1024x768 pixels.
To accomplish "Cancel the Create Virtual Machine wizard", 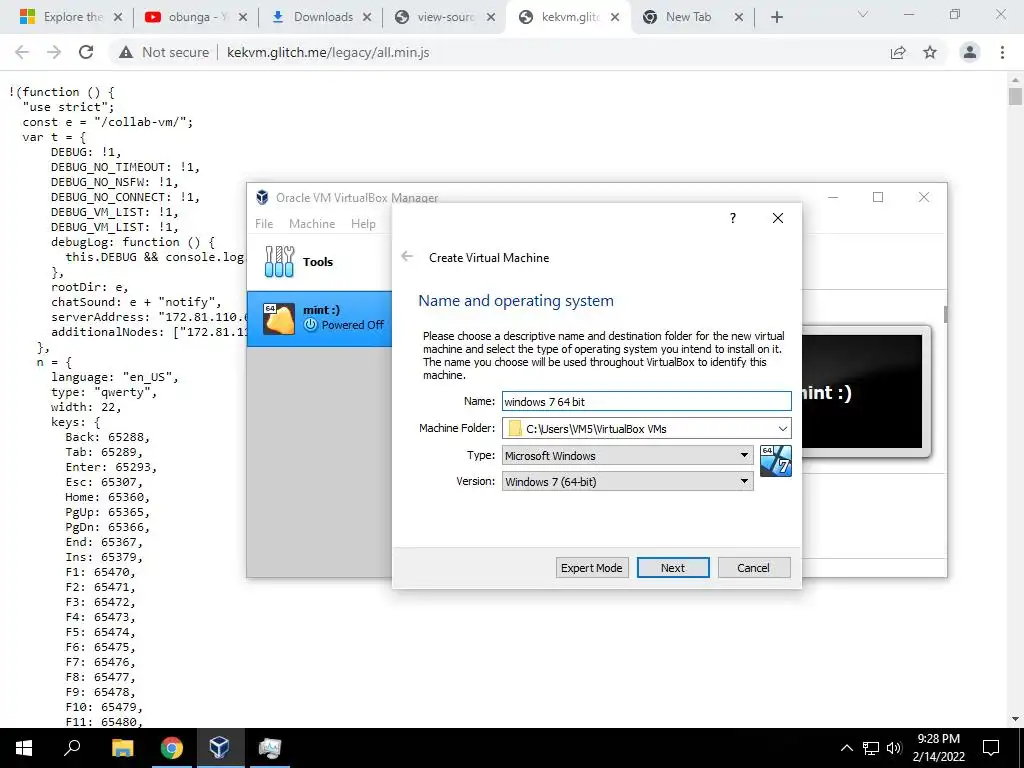I will pos(754,568).
